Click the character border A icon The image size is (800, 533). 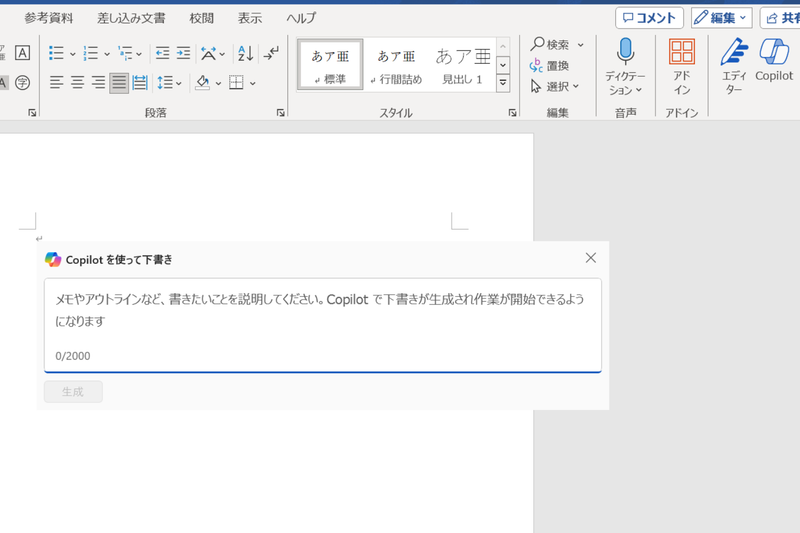click(22, 53)
